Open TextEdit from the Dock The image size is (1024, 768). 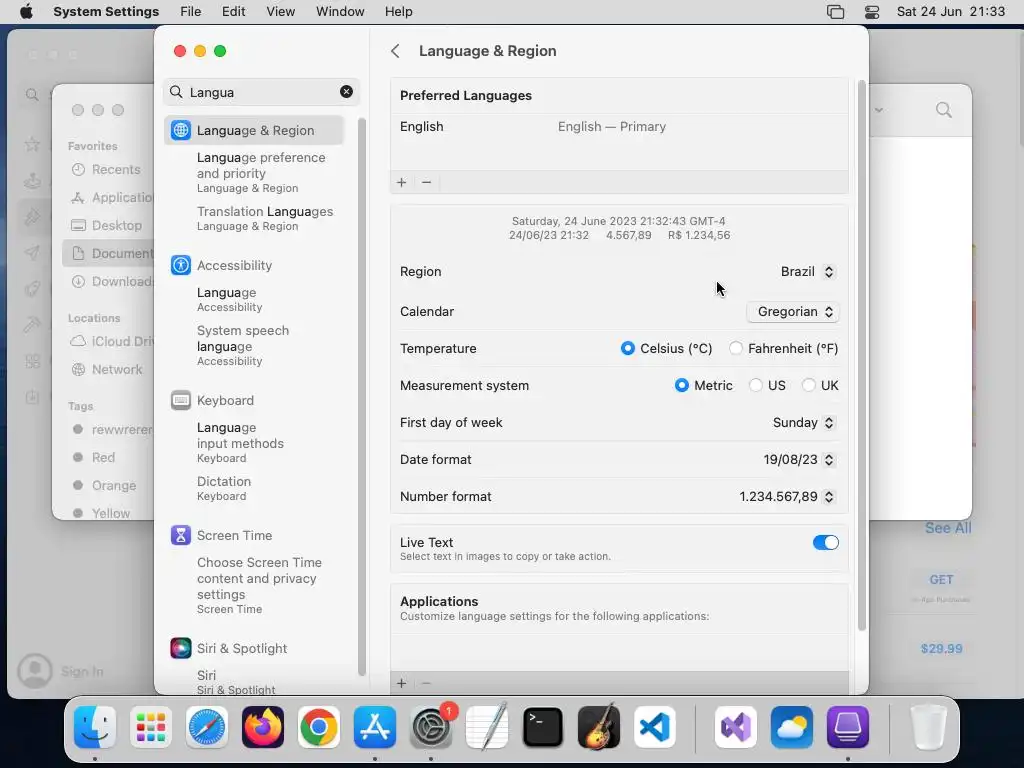coord(487,727)
